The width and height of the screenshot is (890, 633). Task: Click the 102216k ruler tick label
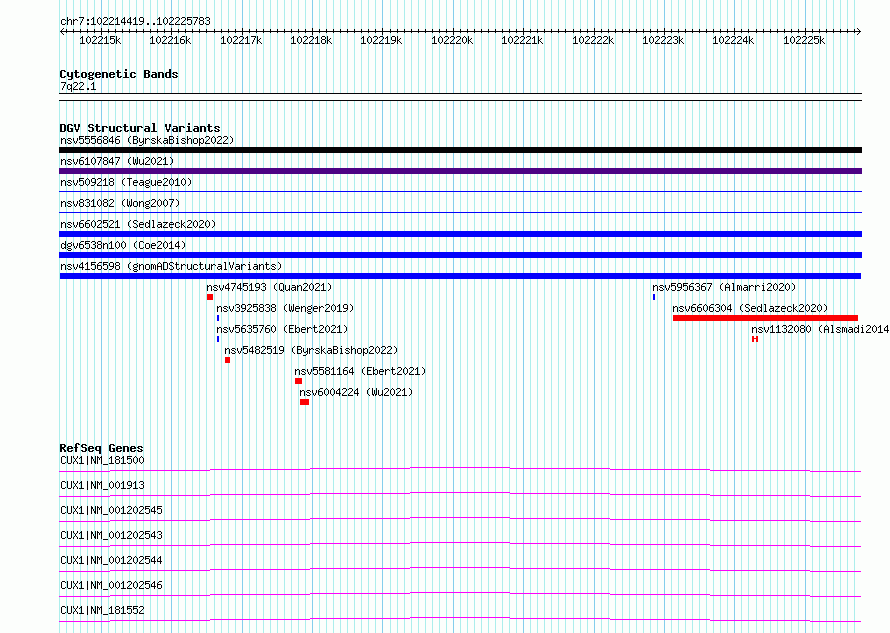170,40
